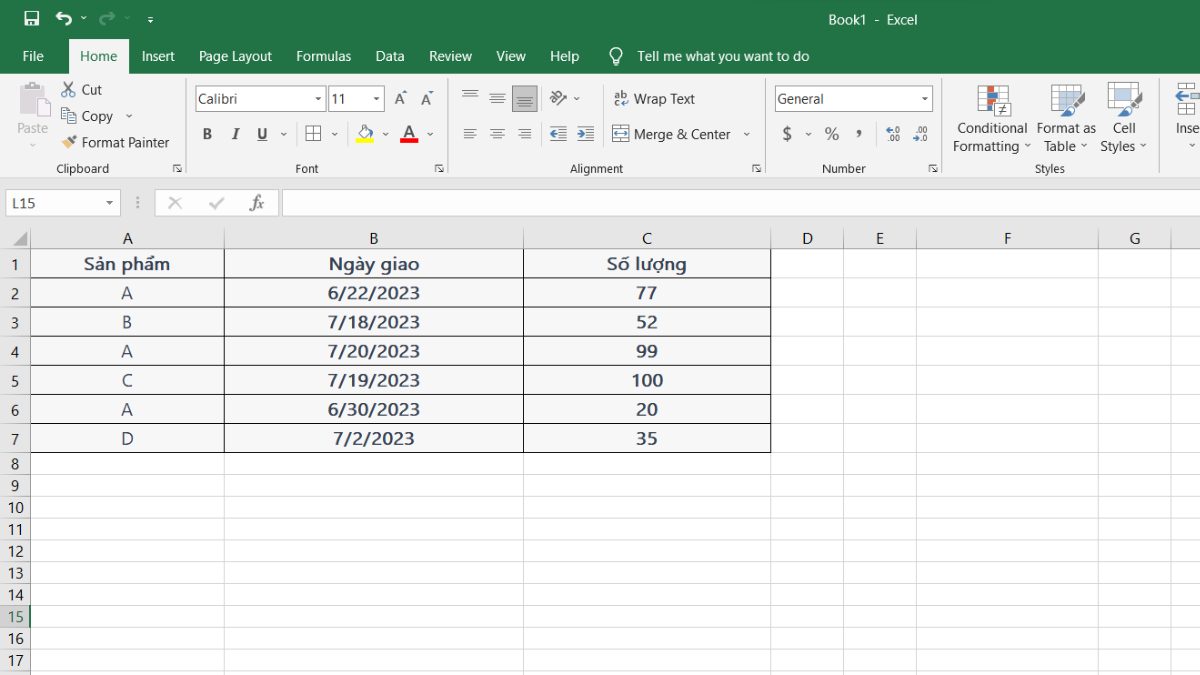Open the Page Layout tab

[x=235, y=56]
